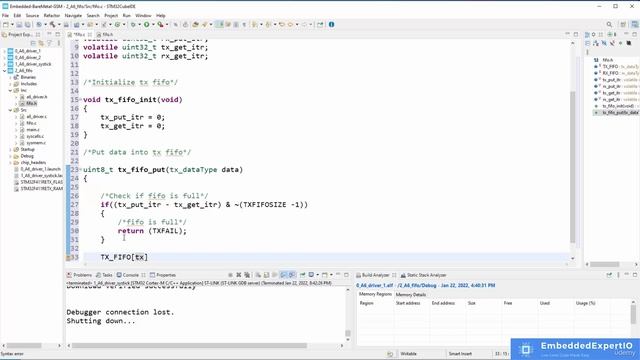Click the editor vertical scrollbar
This screenshot has width=640, height=360.
point(573,167)
